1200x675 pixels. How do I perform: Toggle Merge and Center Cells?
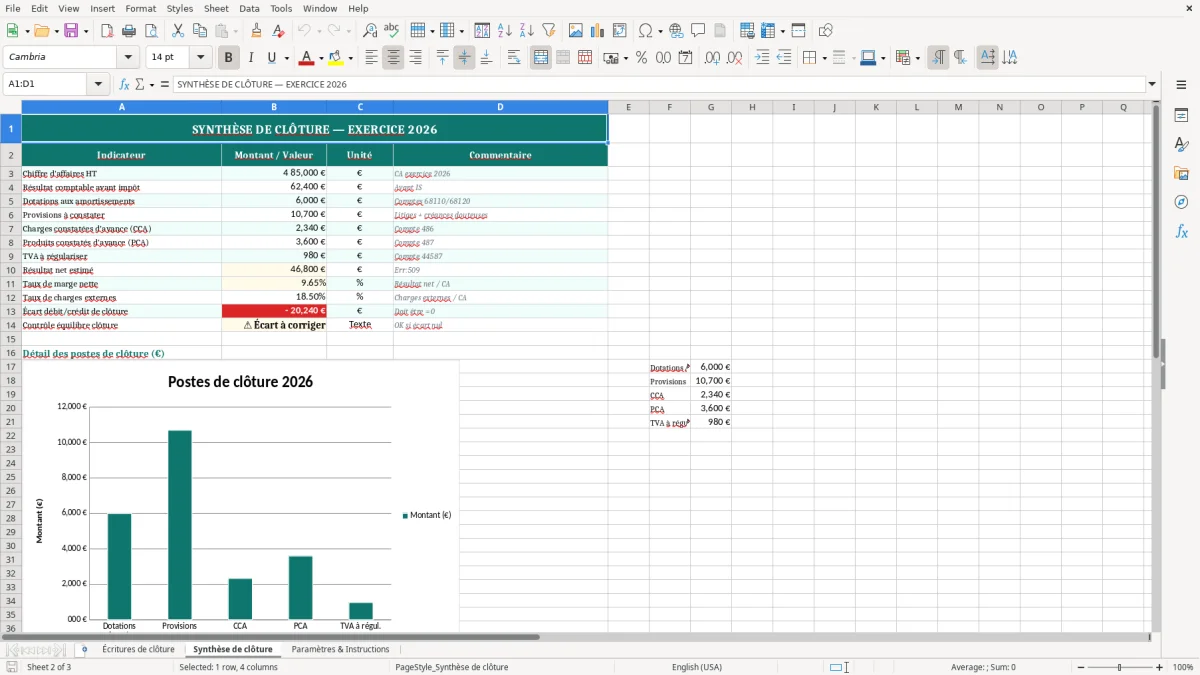coord(541,58)
